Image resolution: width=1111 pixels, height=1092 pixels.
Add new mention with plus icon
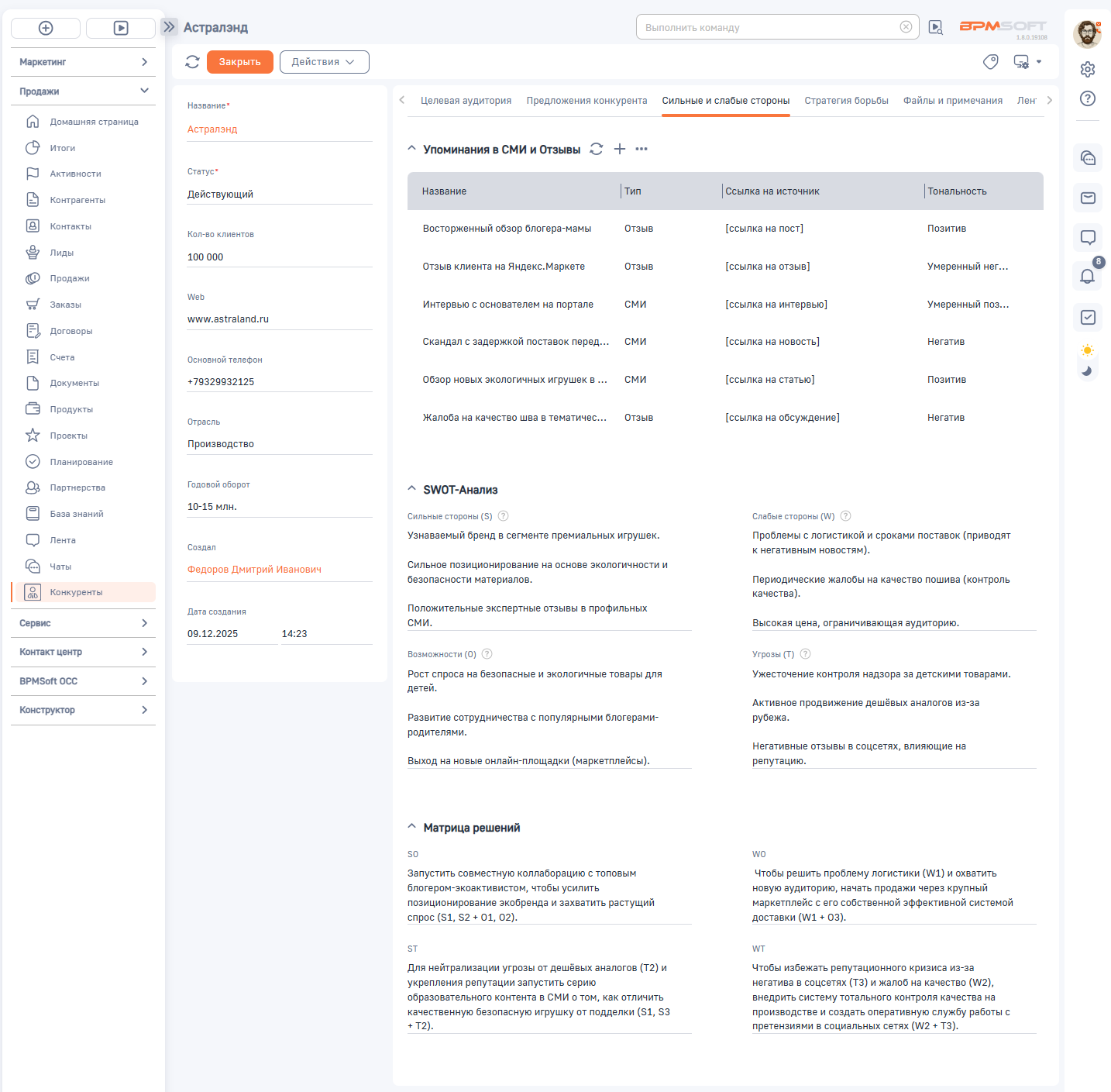(x=620, y=149)
